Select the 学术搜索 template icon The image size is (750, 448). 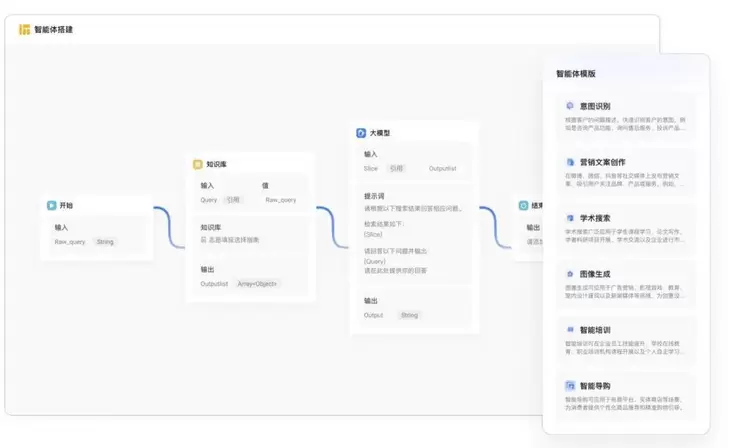pos(570,217)
